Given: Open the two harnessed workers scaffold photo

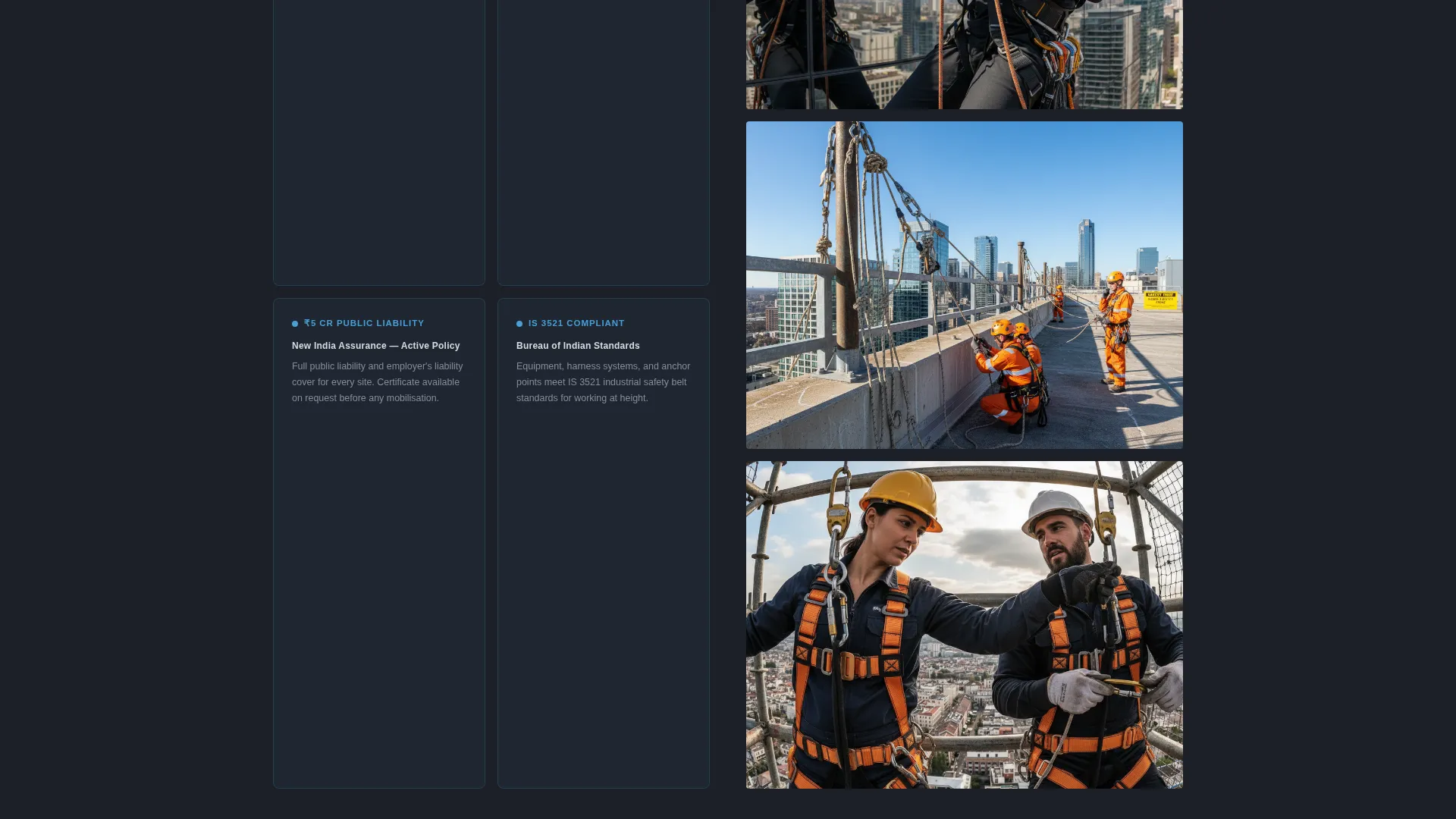Looking at the screenshot, I should click(x=965, y=625).
